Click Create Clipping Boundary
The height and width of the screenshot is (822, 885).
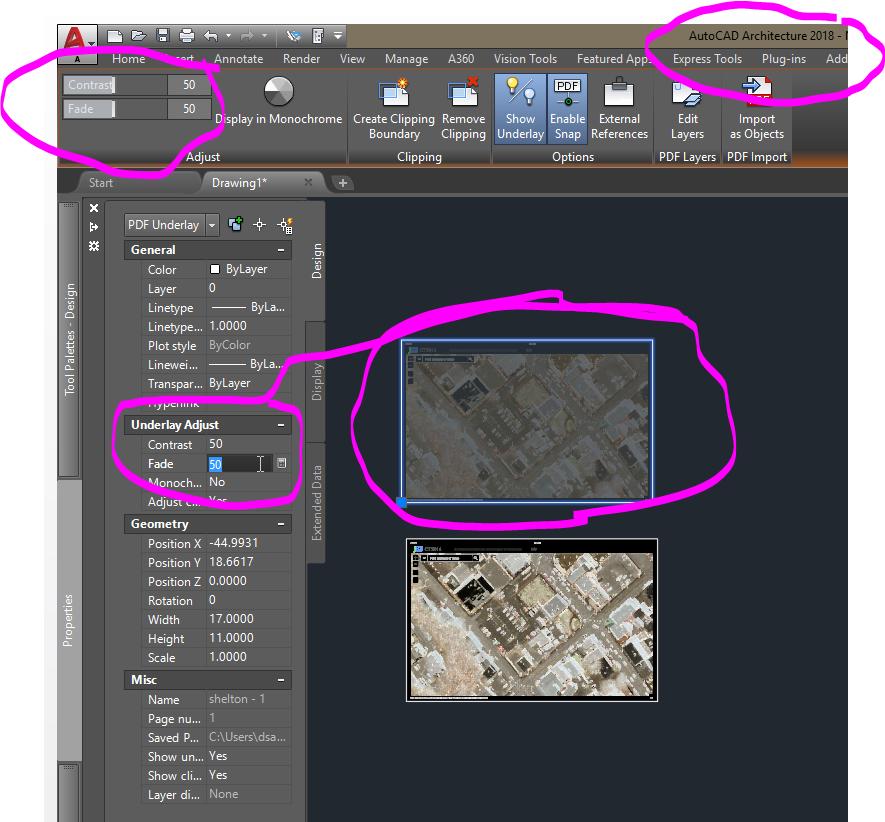(x=394, y=108)
